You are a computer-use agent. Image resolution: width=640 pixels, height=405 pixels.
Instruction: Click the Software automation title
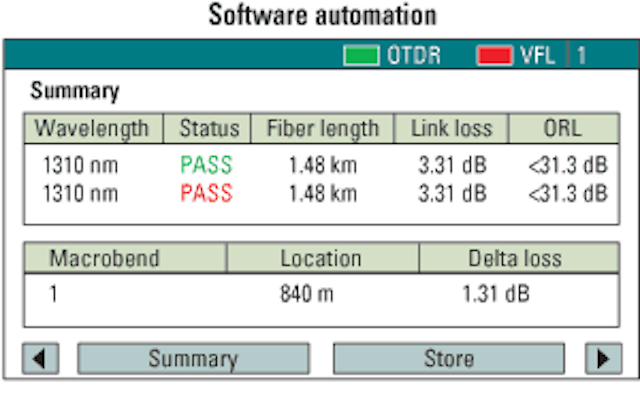pos(322,15)
